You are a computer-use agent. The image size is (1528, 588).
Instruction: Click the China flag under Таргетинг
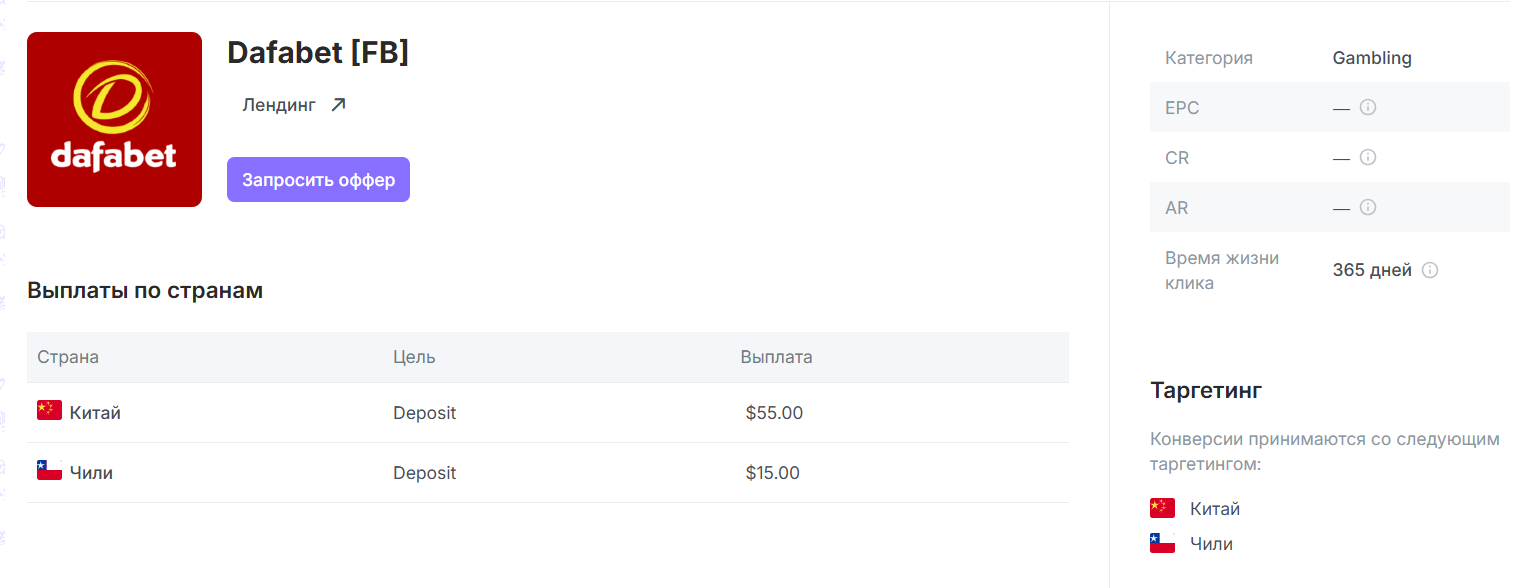pyautogui.click(x=1162, y=508)
